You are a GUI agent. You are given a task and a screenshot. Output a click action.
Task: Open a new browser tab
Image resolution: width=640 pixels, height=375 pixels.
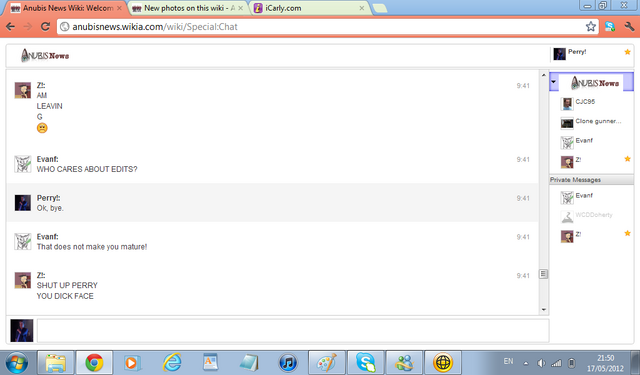[380, 8]
